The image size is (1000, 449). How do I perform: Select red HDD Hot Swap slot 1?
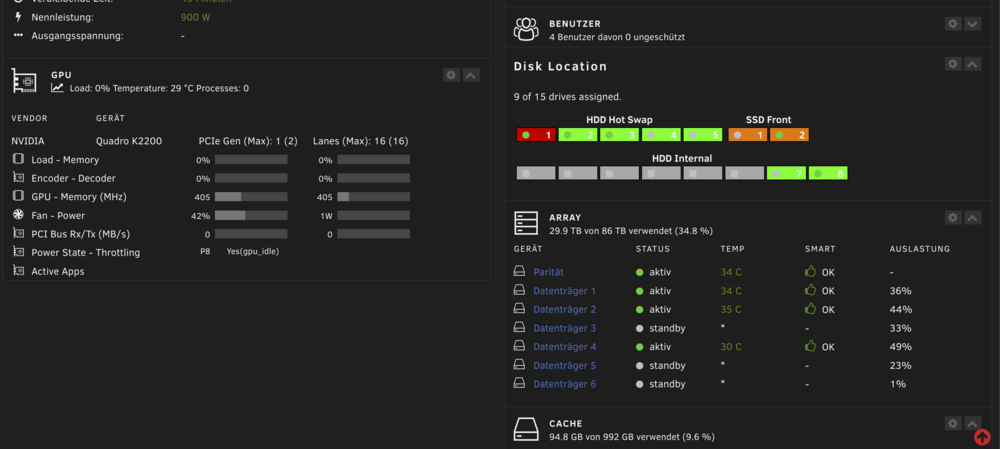tap(536, 135)
